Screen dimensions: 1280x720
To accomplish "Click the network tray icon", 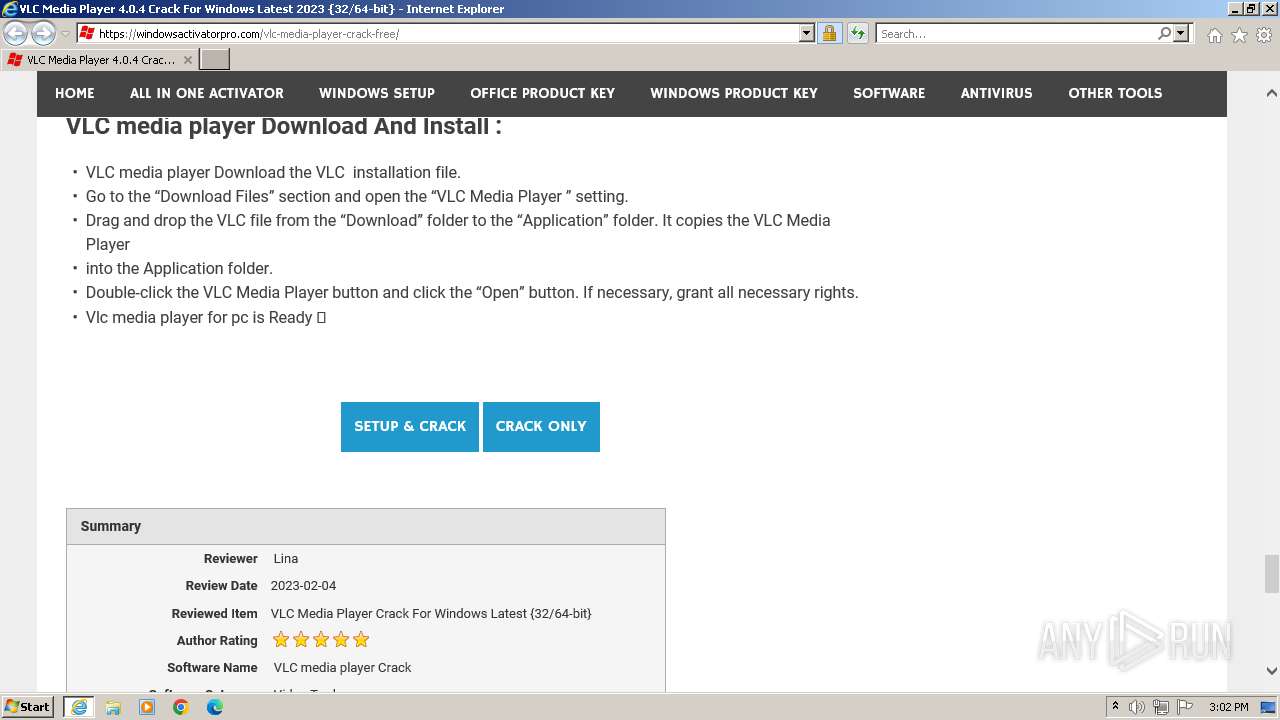I will click(1161, 707).
